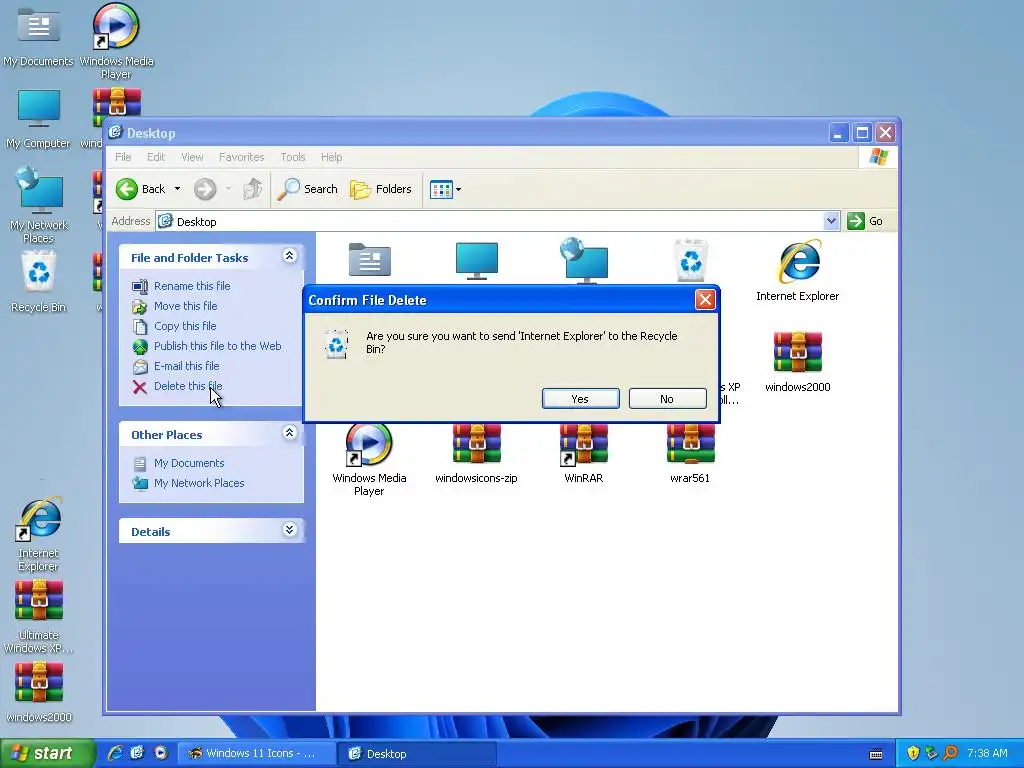Switch to Windows 11 Icons taskbar button

point(256,753)
